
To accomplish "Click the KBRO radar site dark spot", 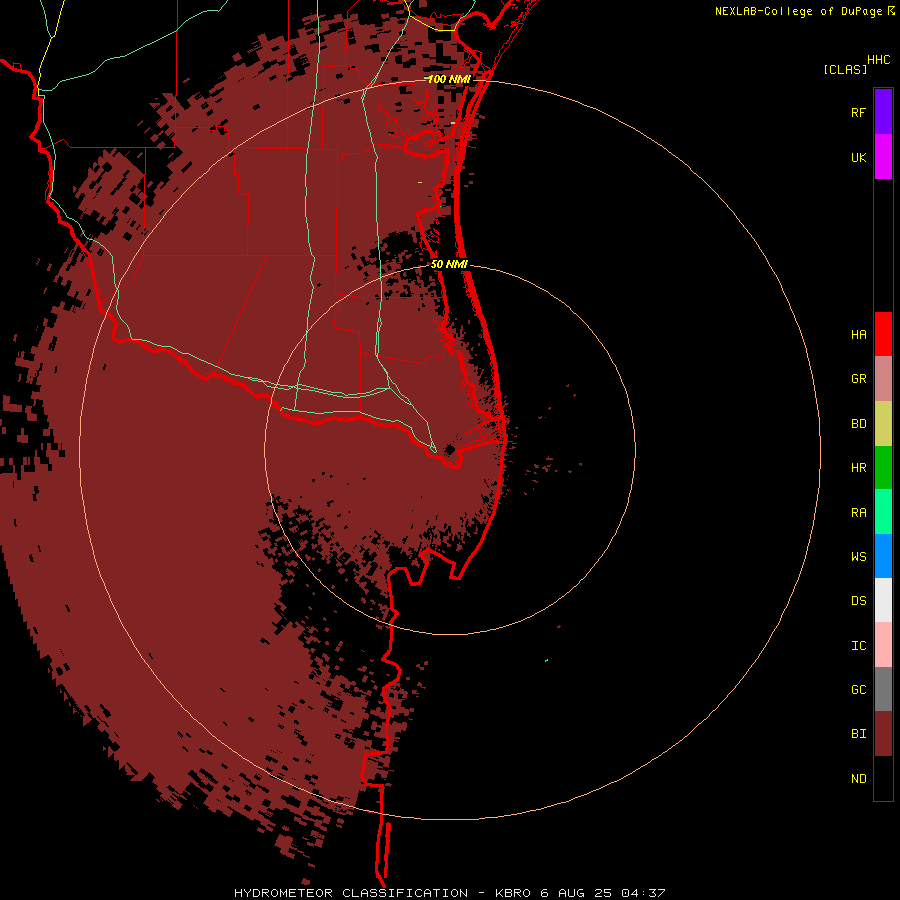I will point(450,449).
